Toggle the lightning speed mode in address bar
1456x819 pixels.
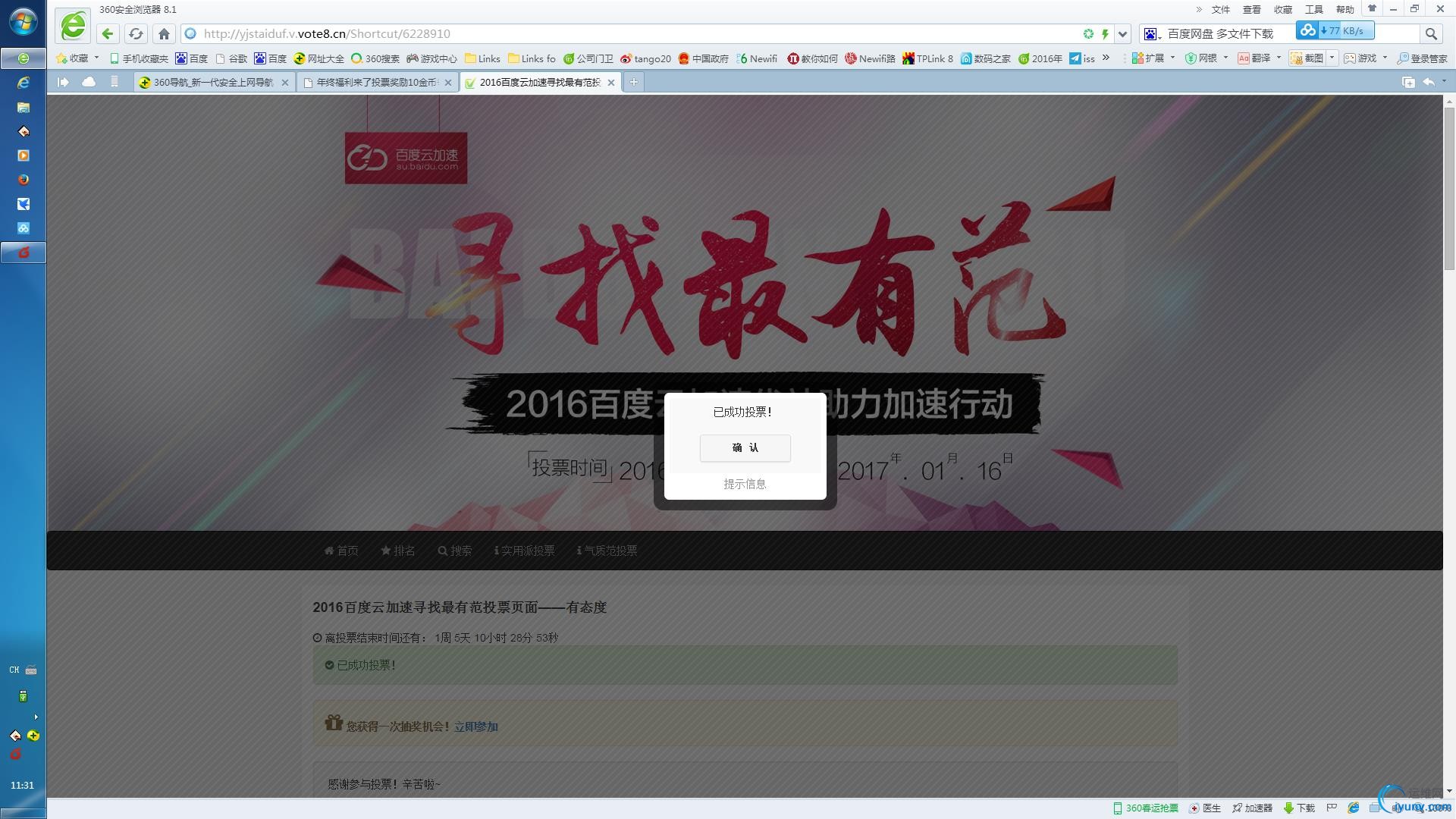point(1105,33)
